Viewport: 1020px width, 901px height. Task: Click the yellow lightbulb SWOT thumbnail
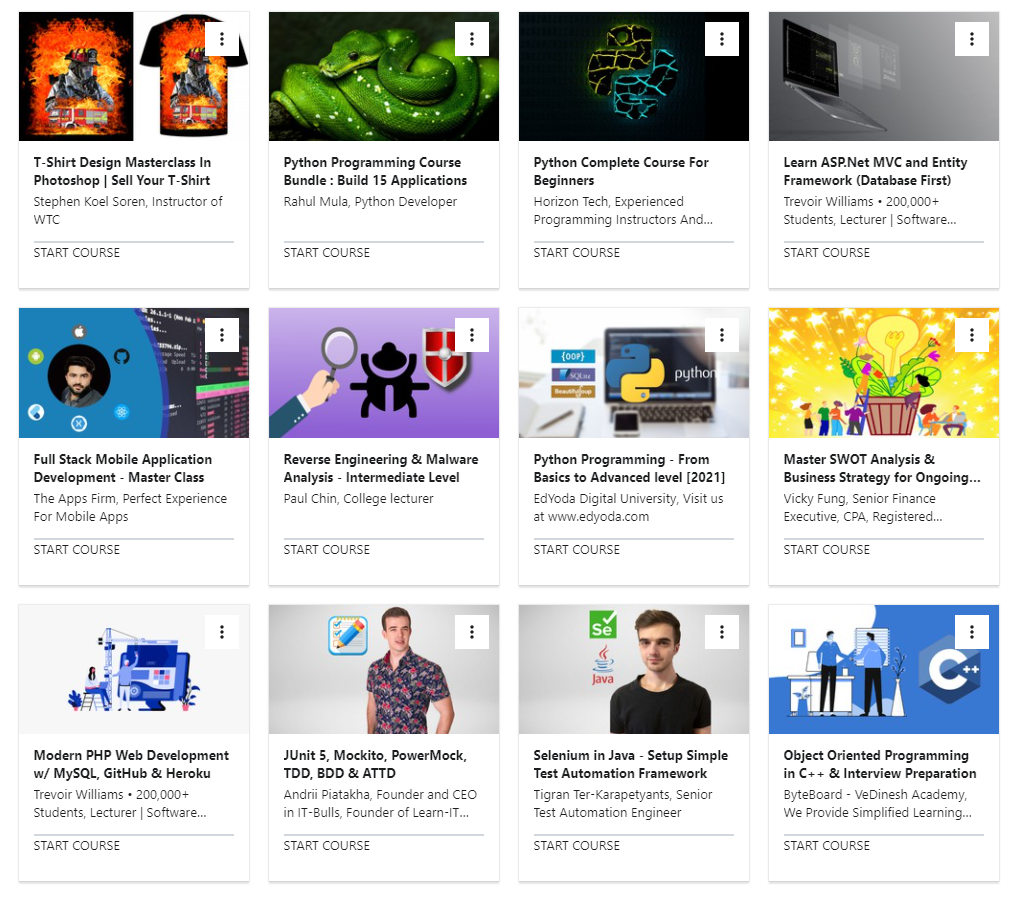tap(883, 373)
